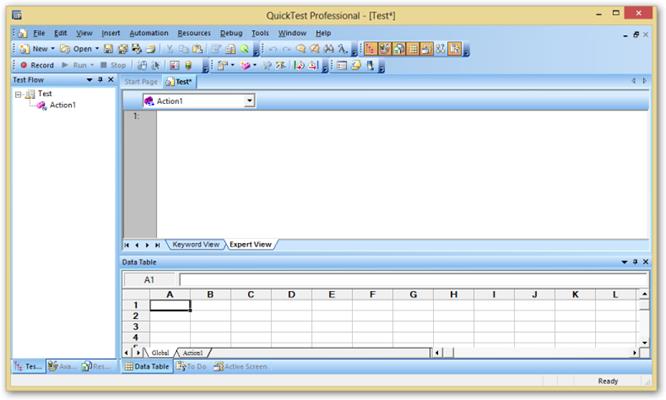Viewport: 666px width, 400px height.
Task: Open the Open dropdown arrow
Action: [97, 49]
